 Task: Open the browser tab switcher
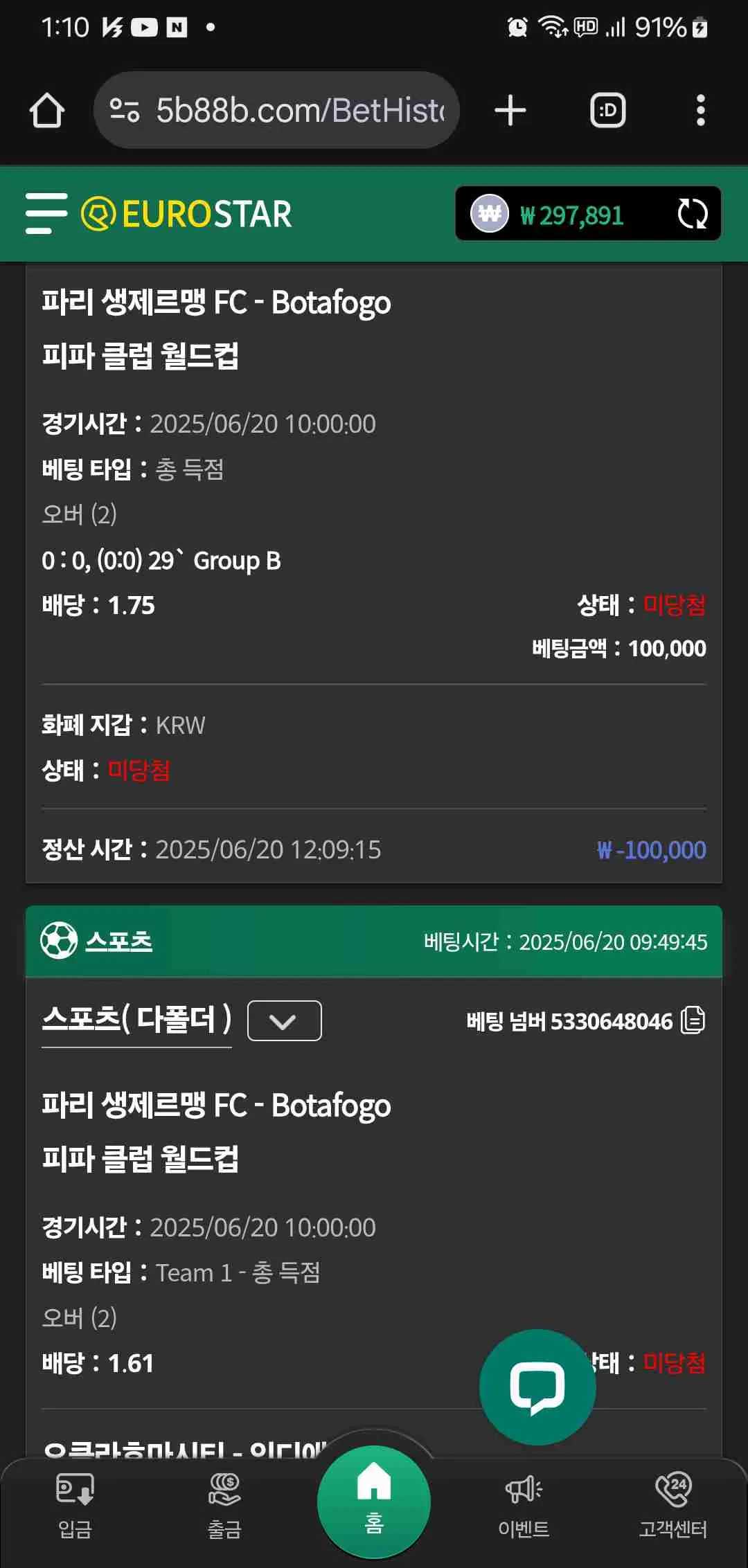pyautogui.click(x=608, y=110)
